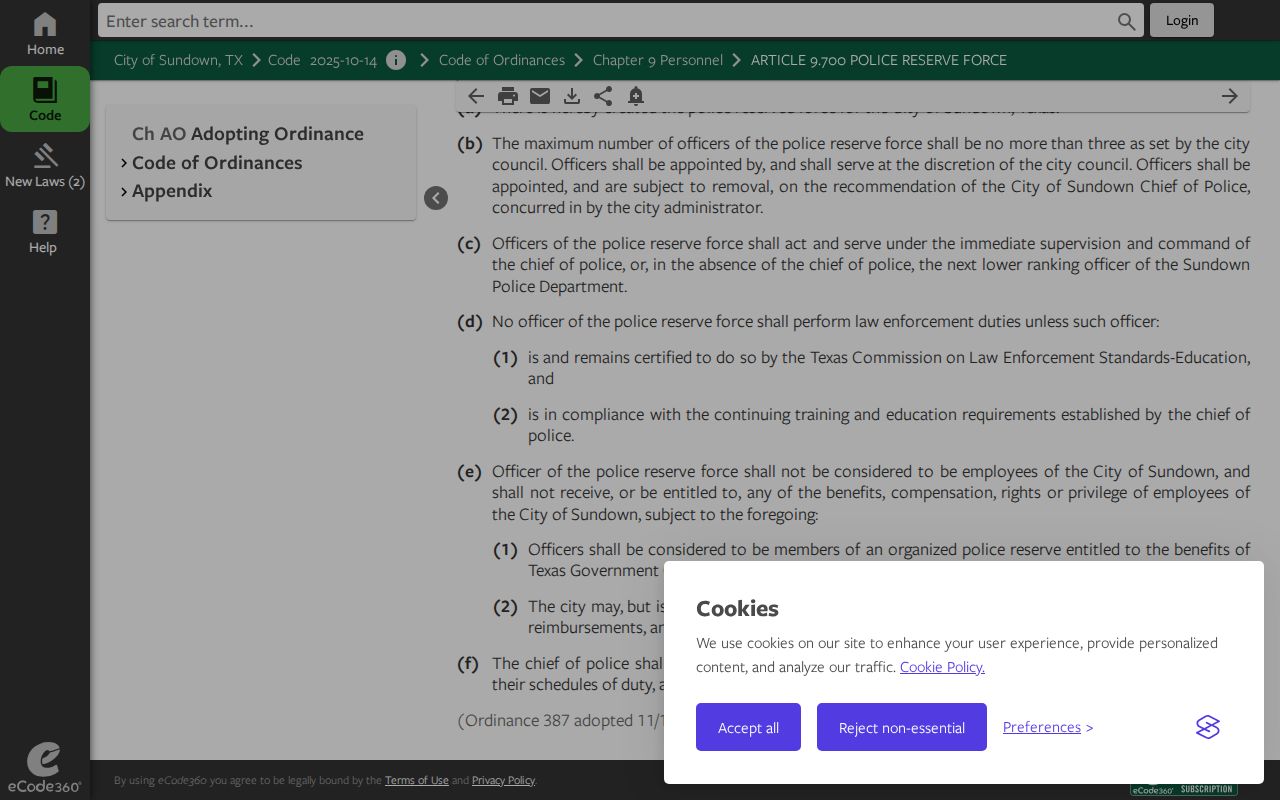Open the Cookie Policy link

pyautogui.click(x=942, y=667)
